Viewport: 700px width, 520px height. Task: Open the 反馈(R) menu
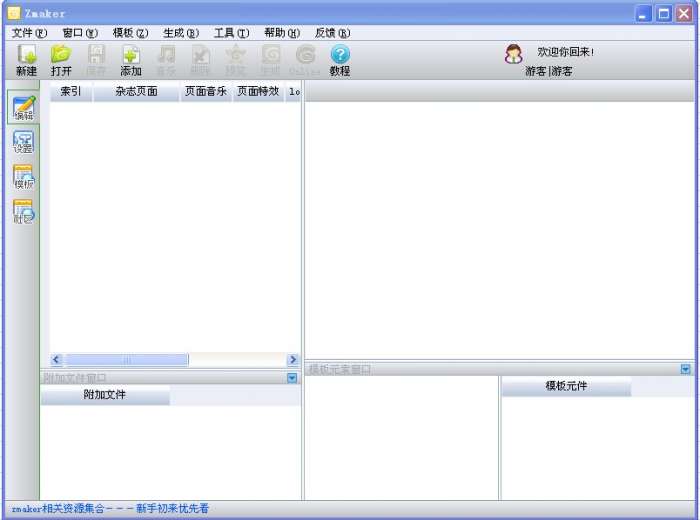pyautogui.click(x=332, y=33)
